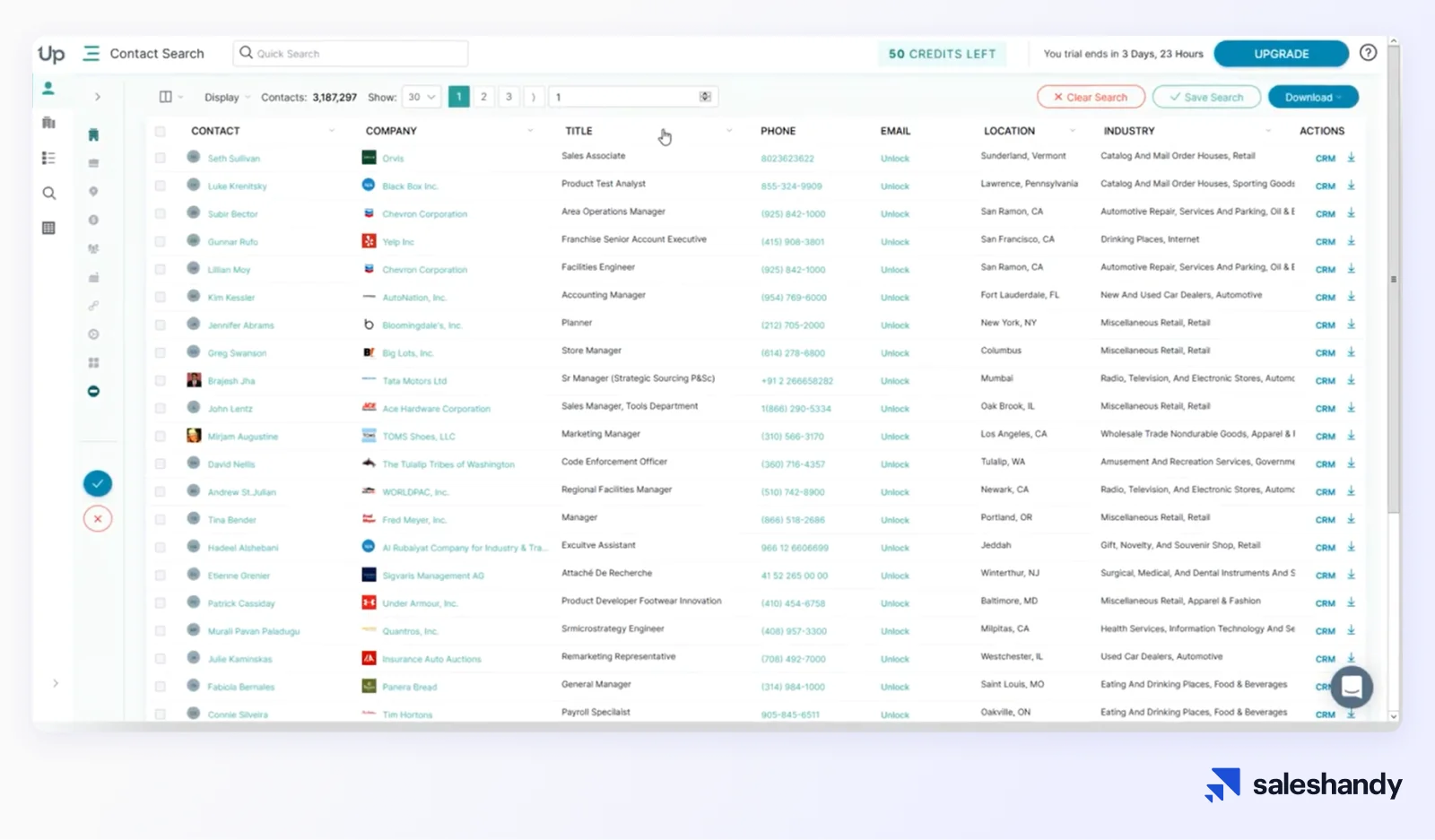Click the Yelp Inc company logo

click(x=369, y=241)
